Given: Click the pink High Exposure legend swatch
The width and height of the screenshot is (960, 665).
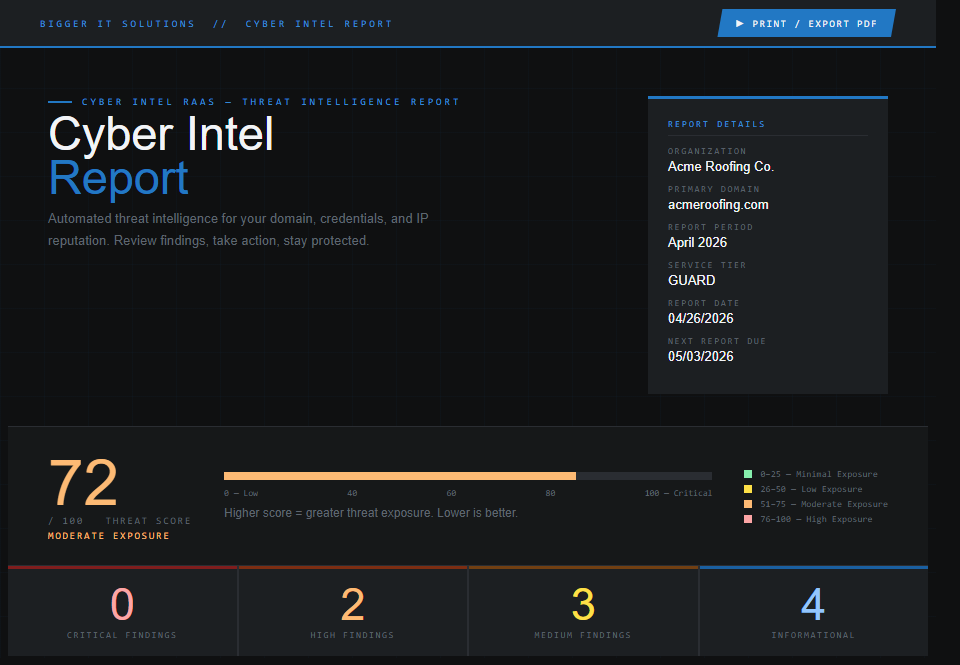Looking at the screenshot, I should [x=748, y=519].
